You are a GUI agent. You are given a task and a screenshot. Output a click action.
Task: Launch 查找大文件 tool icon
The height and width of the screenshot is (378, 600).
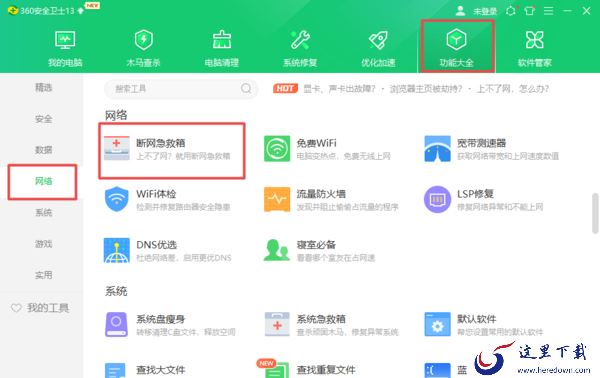coord(115,370)
